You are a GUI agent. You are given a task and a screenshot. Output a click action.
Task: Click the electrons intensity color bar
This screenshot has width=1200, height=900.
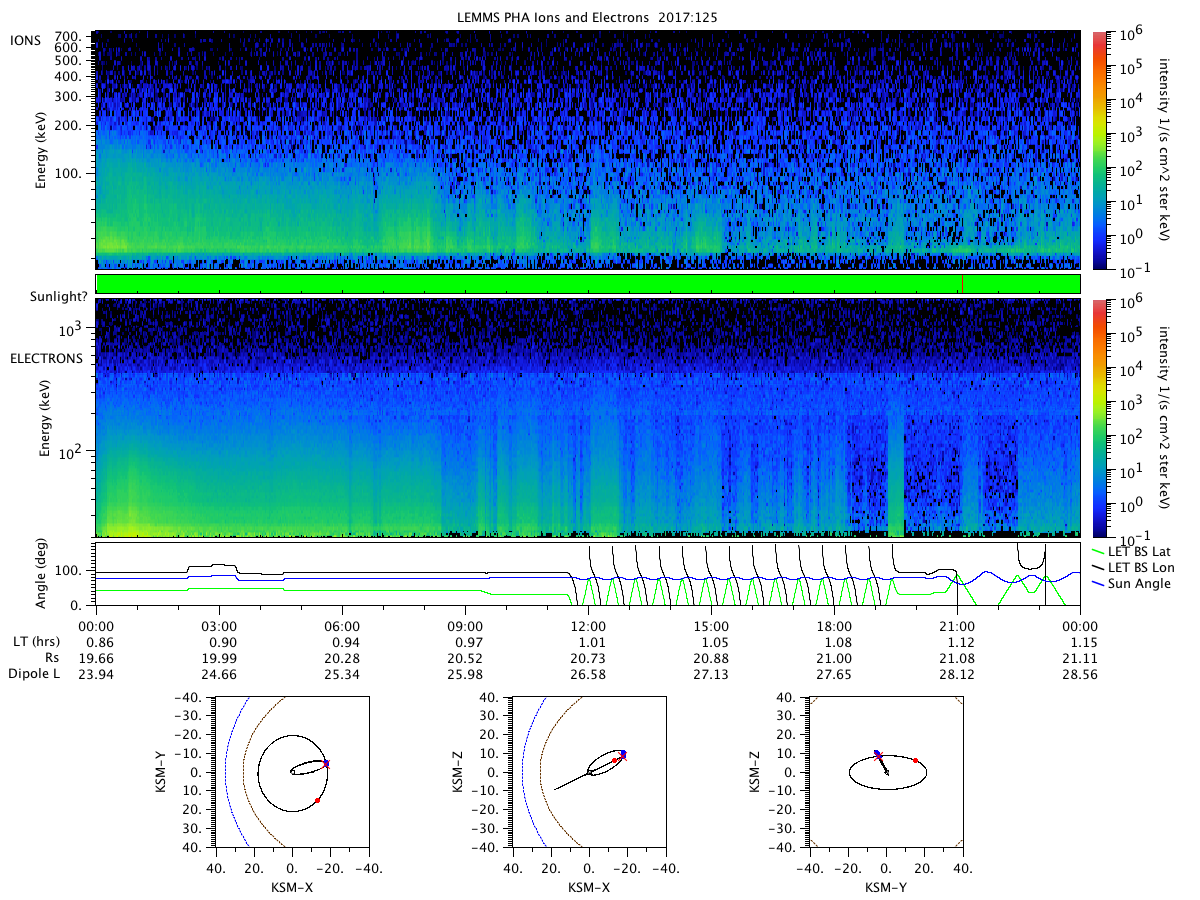coord(1098,418)
